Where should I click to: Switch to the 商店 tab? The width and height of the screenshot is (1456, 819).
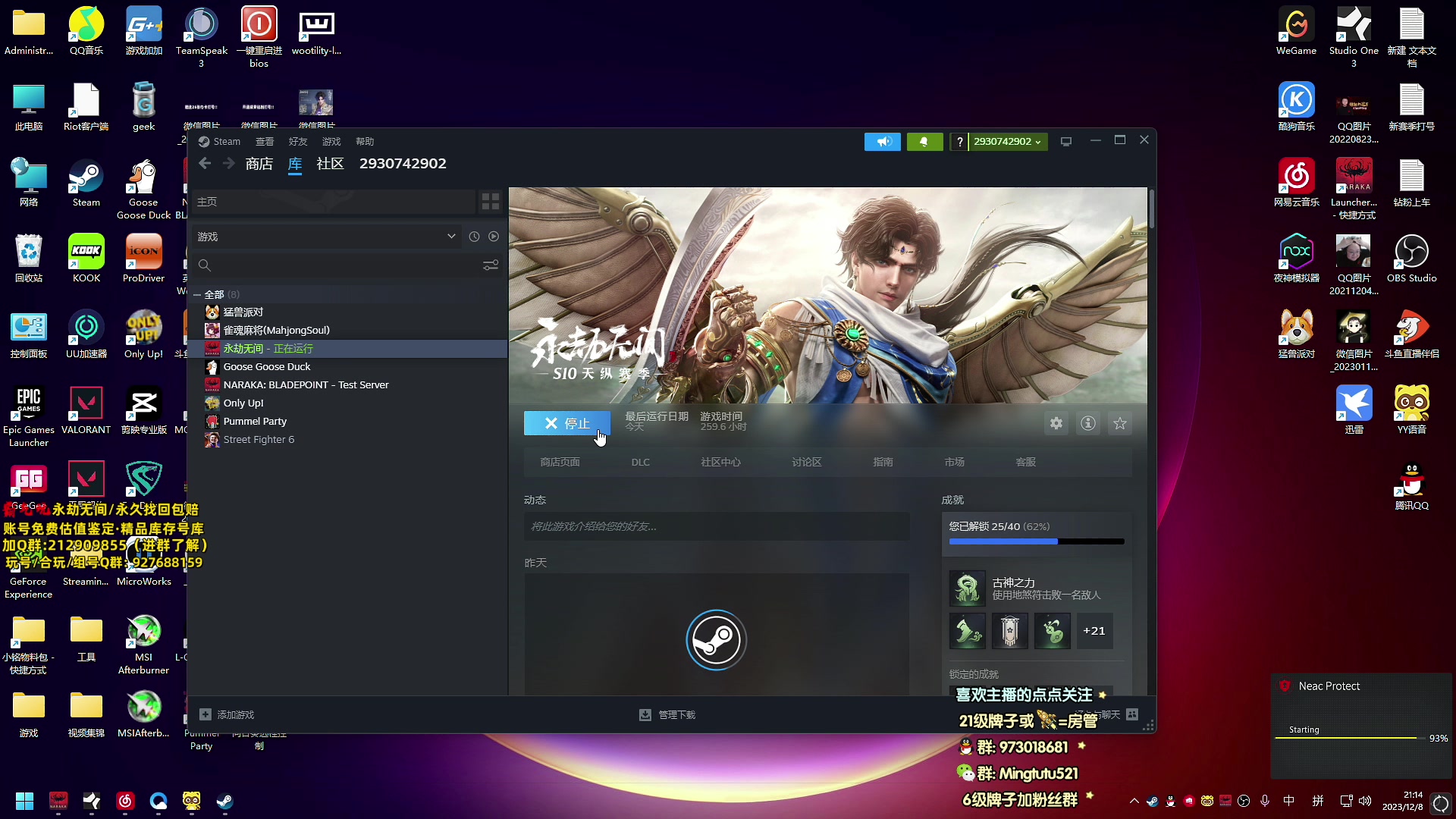coord(259,164)
